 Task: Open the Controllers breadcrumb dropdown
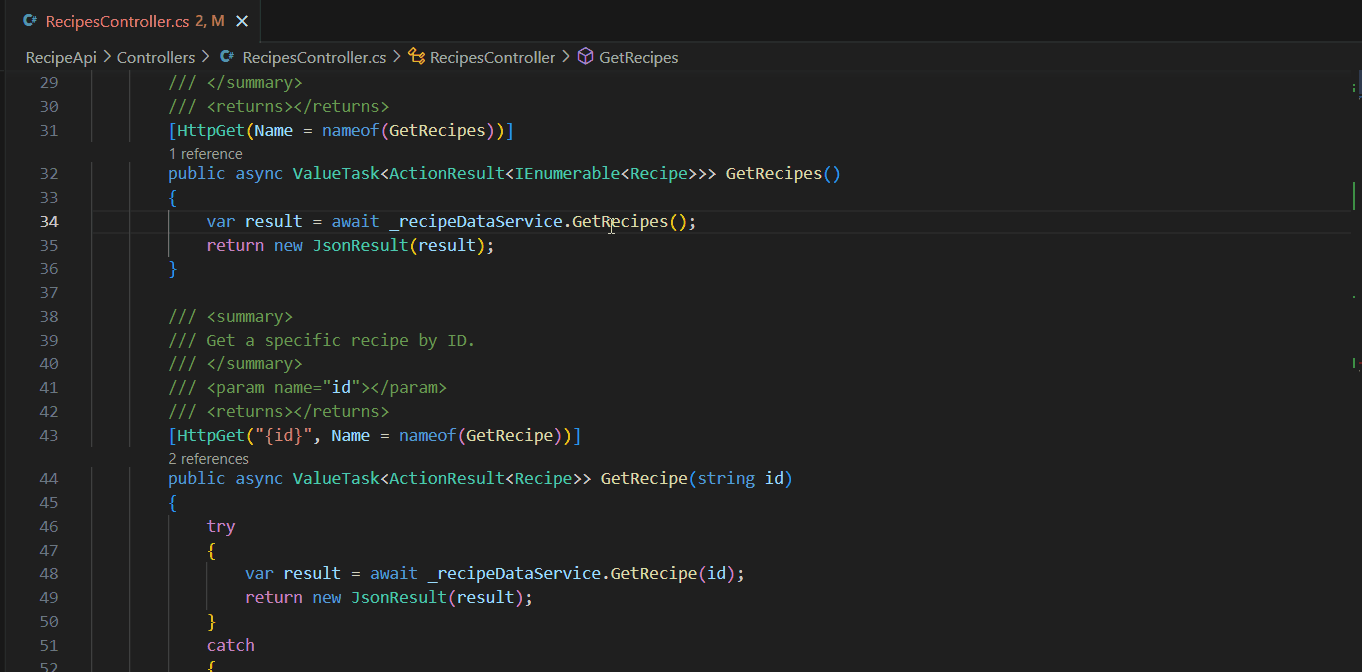[156, 57]
